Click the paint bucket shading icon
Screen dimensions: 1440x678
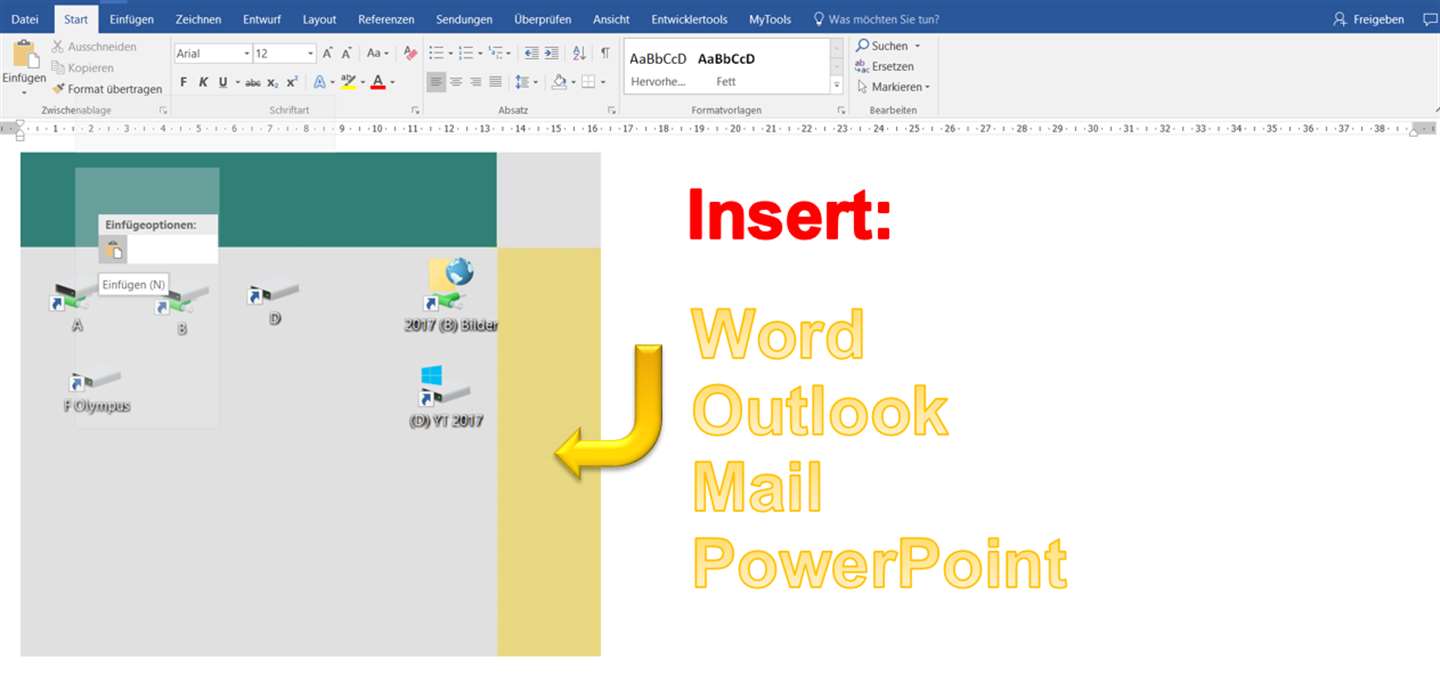[559, 82]
